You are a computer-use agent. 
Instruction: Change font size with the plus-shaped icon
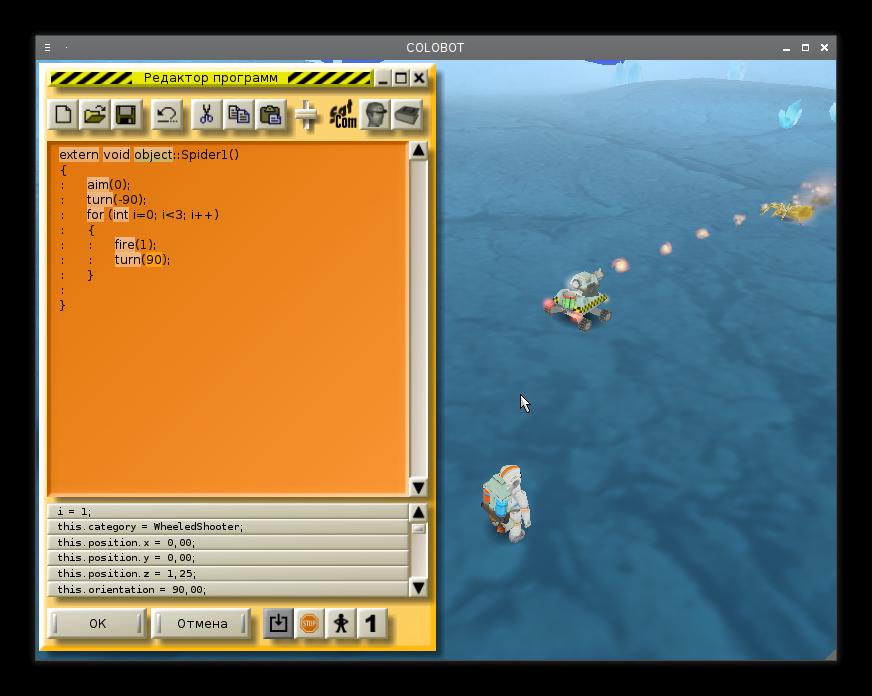306,116
